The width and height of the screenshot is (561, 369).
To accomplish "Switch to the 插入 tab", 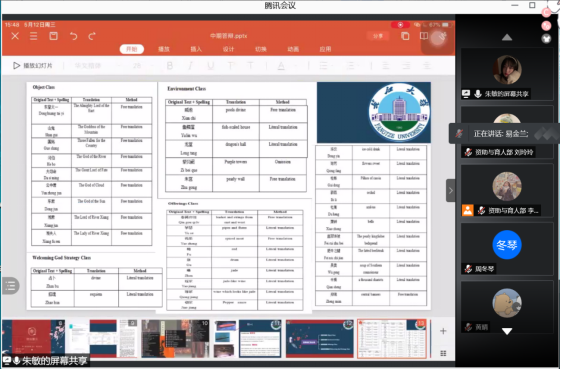I will click(x=196, y=49).
